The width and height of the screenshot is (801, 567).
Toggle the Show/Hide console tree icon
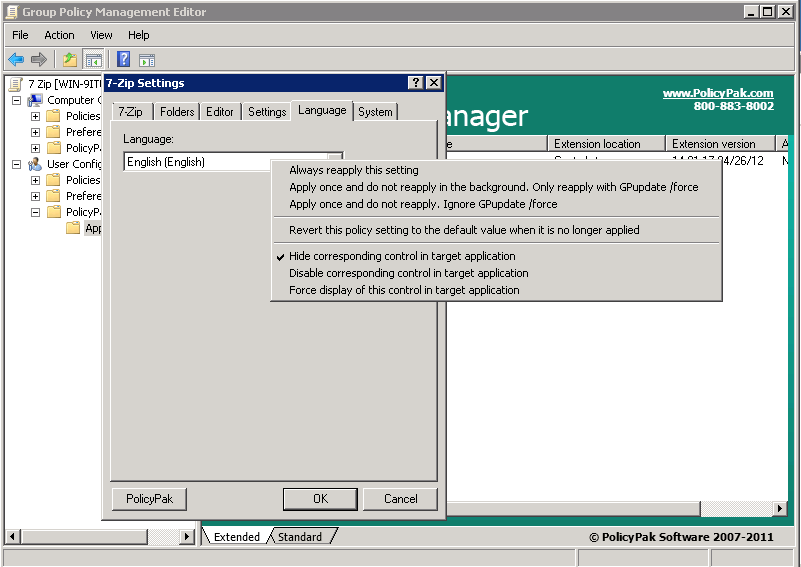[x=93, y=60]
